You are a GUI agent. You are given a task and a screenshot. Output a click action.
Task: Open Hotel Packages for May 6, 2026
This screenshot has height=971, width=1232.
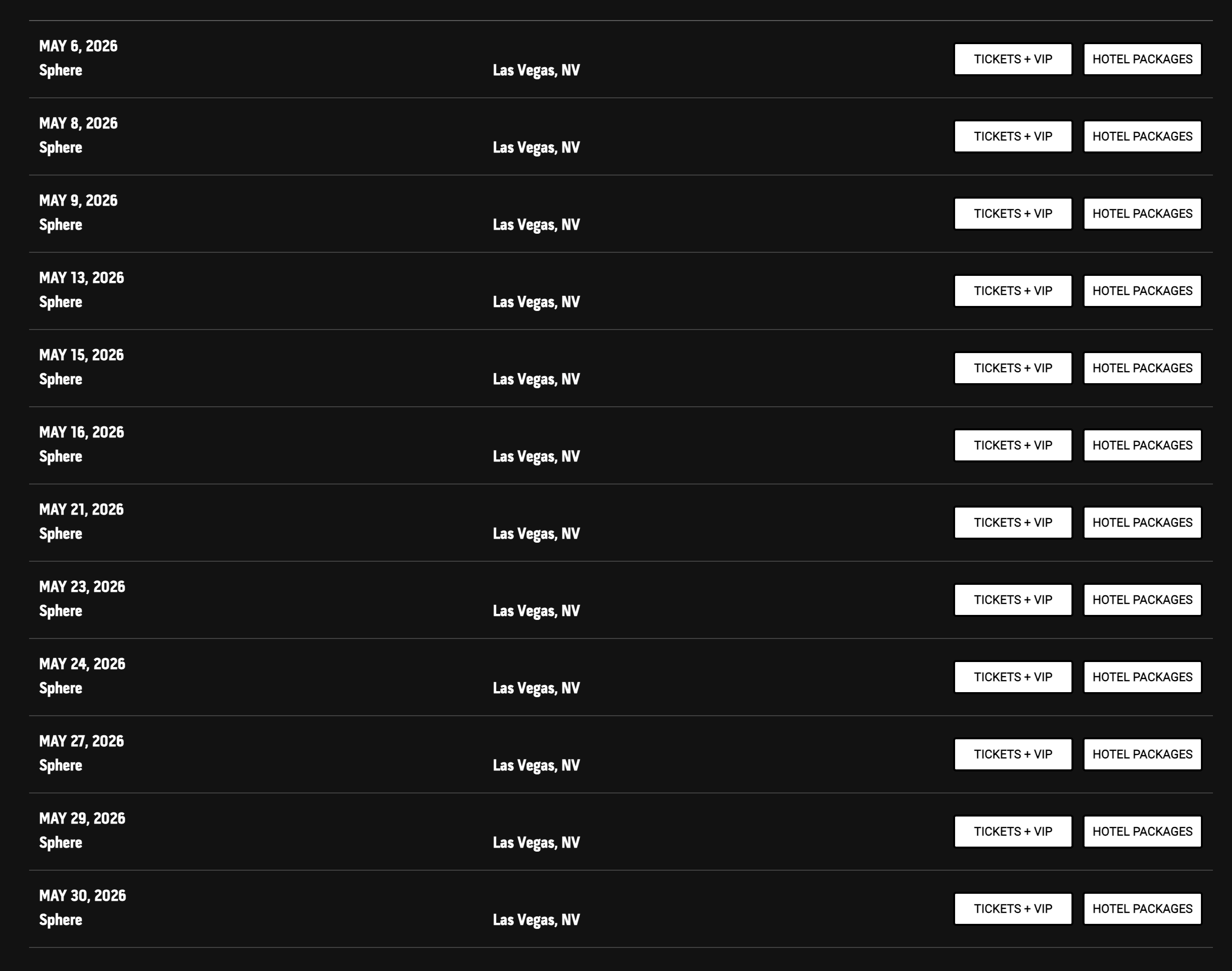pos(1142,59)
